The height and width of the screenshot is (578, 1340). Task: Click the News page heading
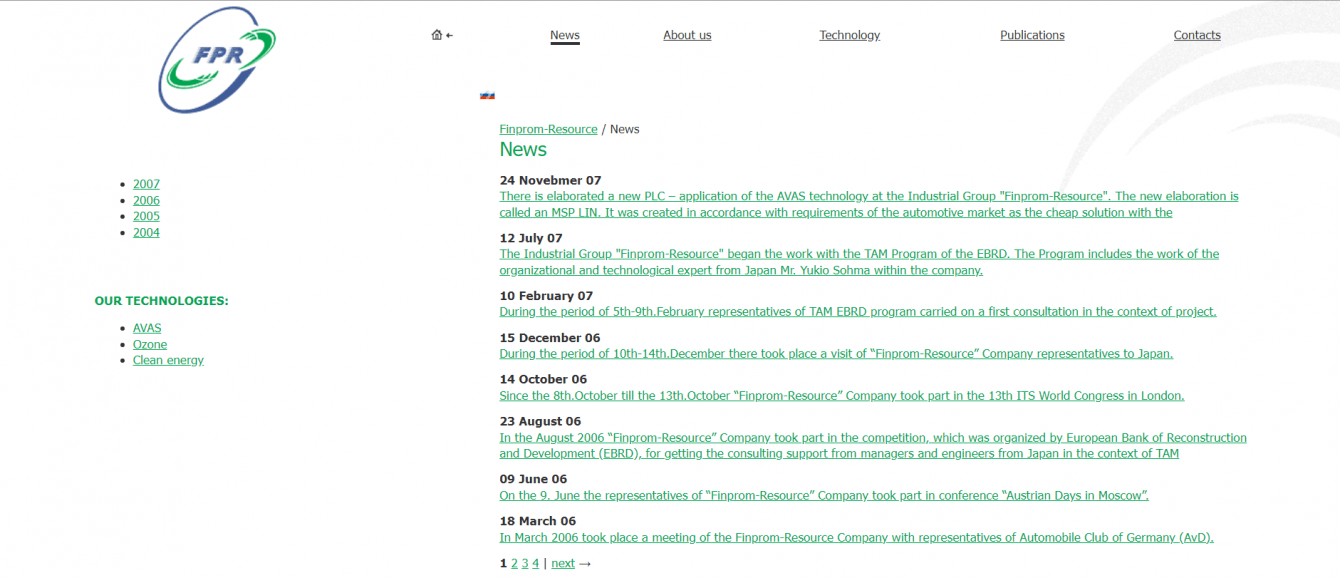(x=523, y=150)
